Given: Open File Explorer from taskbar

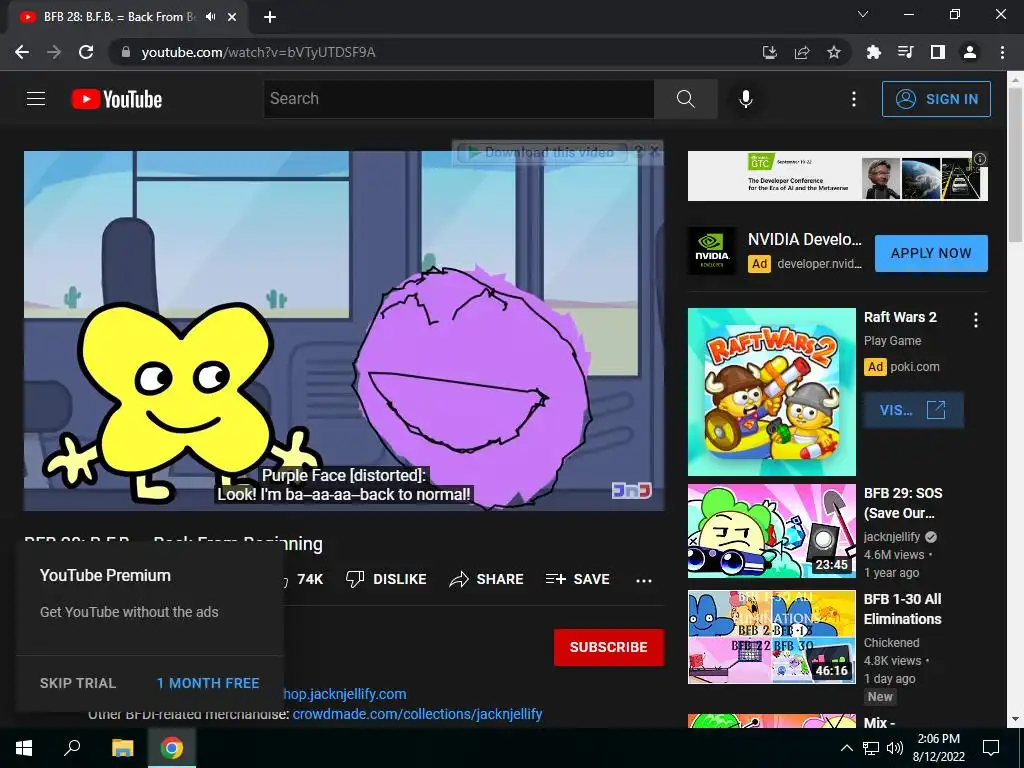Looking at the screenshot, I should pos(122,748).
